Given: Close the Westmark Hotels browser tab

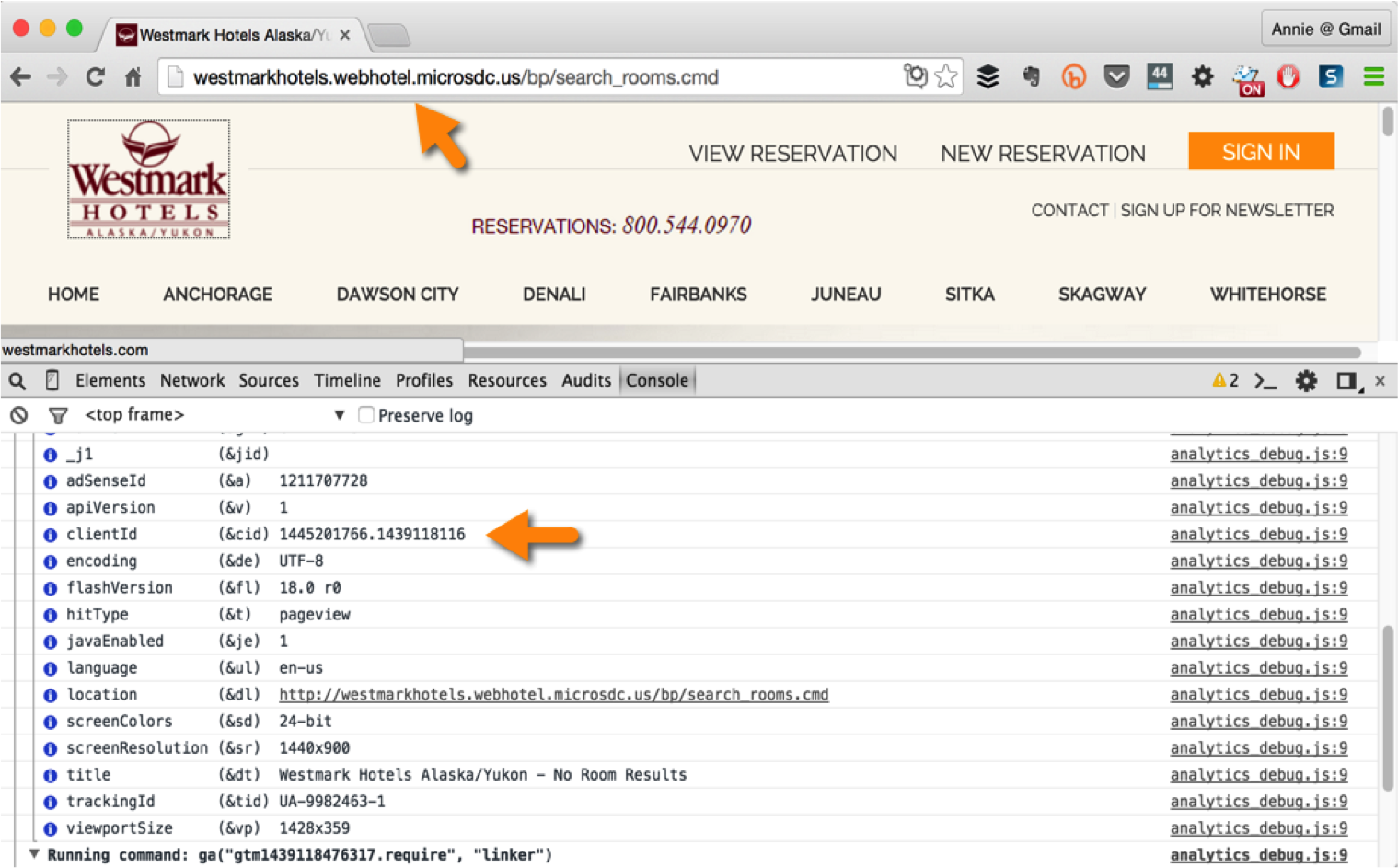Looking at the screenshot, I should [345, 35].
